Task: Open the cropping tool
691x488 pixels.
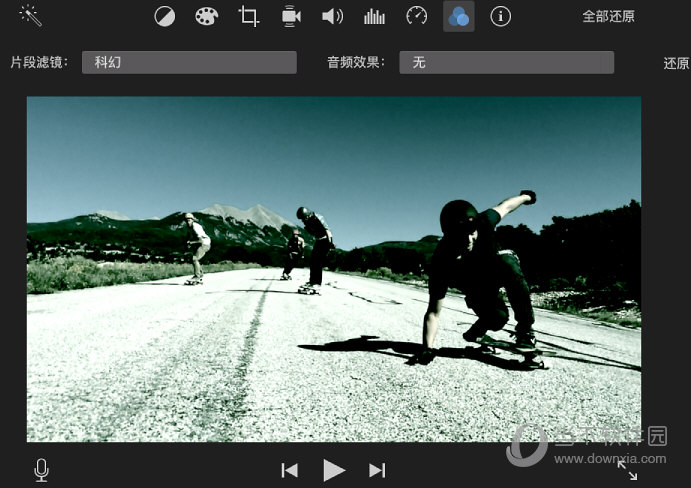Action: (x=248, y=16)
